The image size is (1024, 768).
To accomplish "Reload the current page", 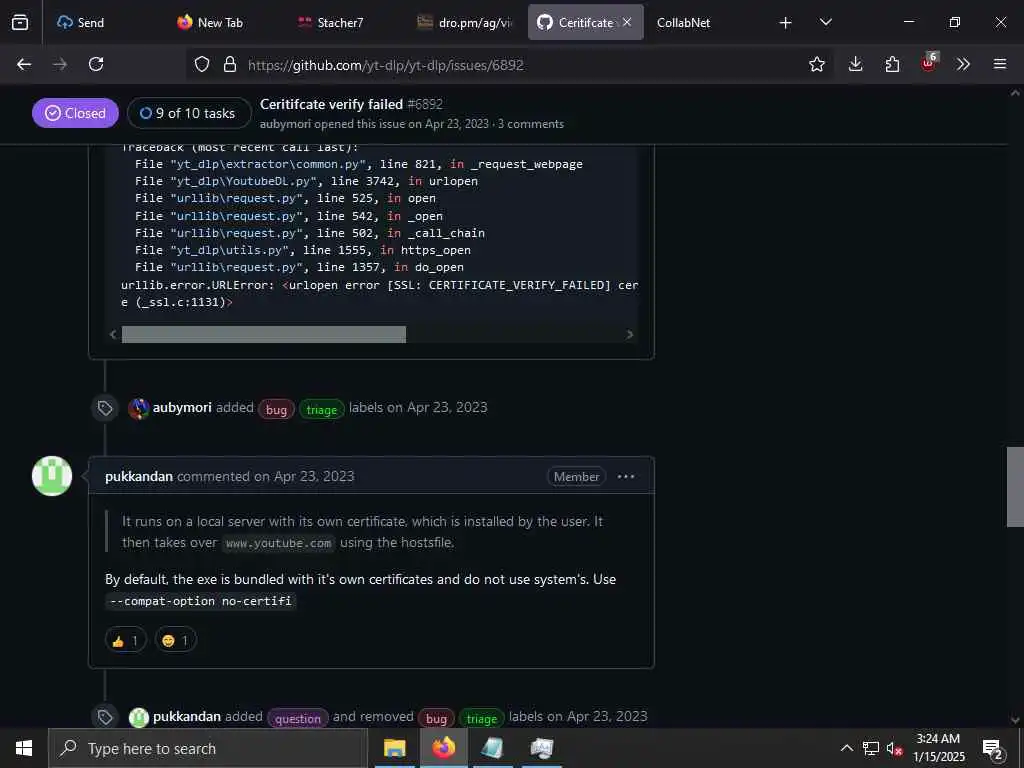I will point(96,64).
